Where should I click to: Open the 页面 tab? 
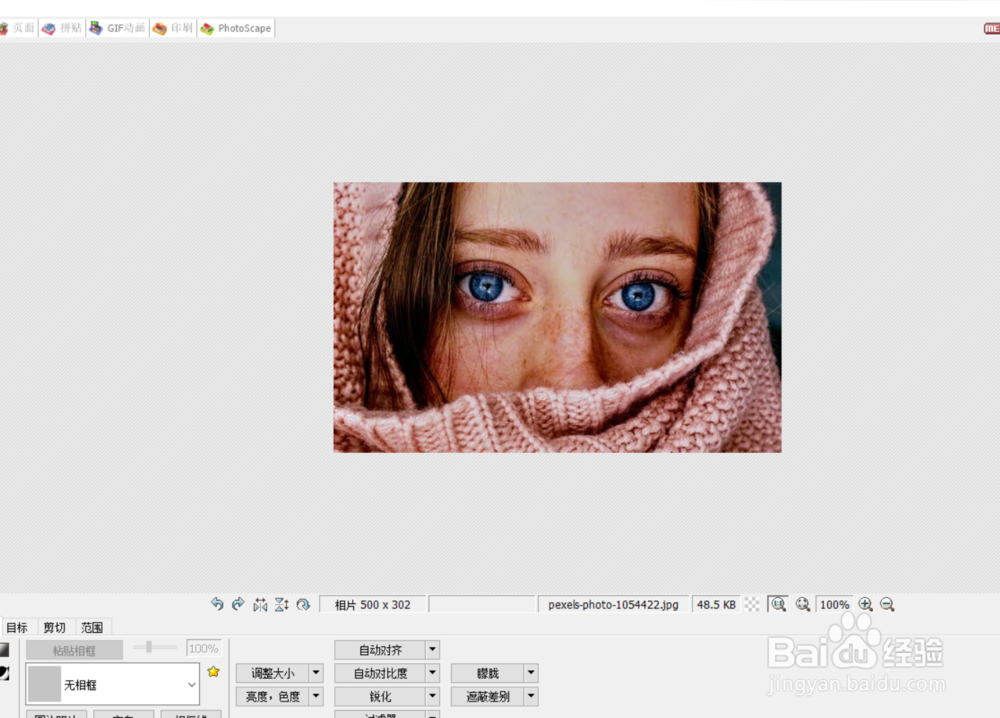tap(18, 28)
